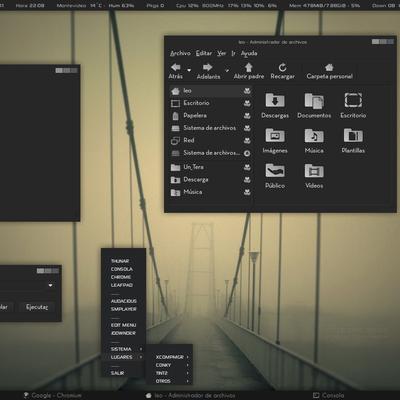Go to Carpeta personal home icon
This screenshot has width=400, height=400.
pos(329,67)
